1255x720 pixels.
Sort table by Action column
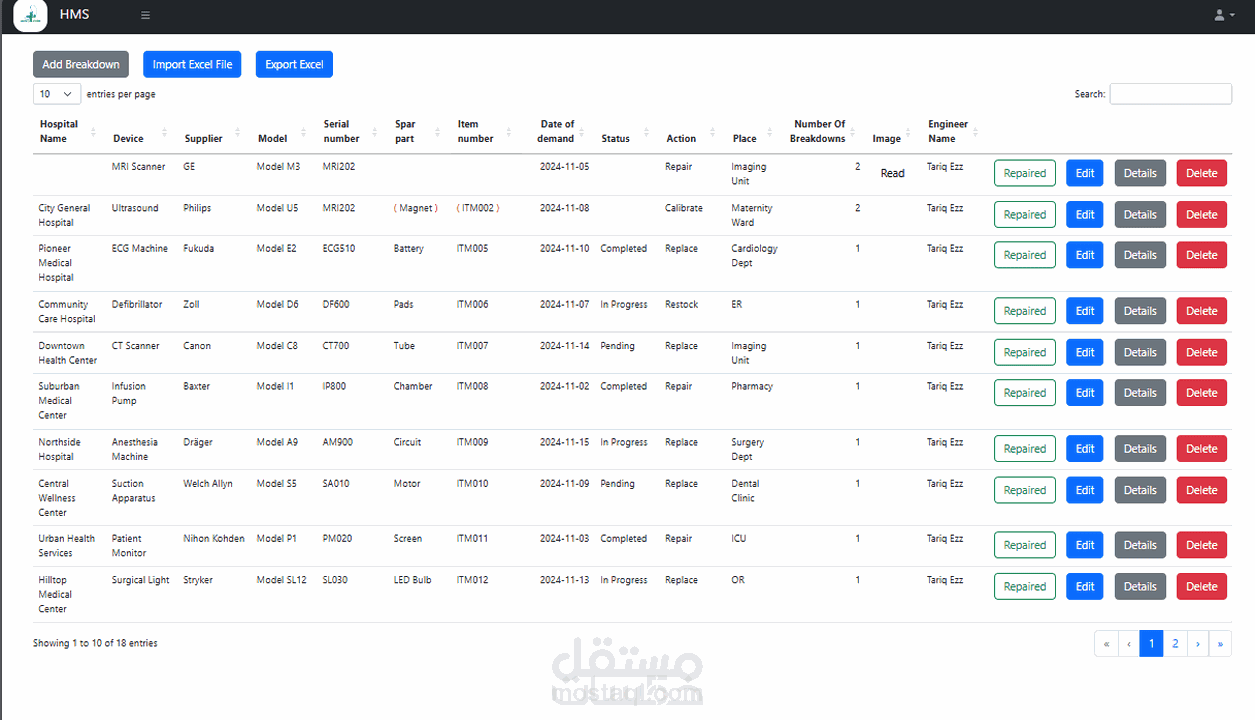coord(692,131)
